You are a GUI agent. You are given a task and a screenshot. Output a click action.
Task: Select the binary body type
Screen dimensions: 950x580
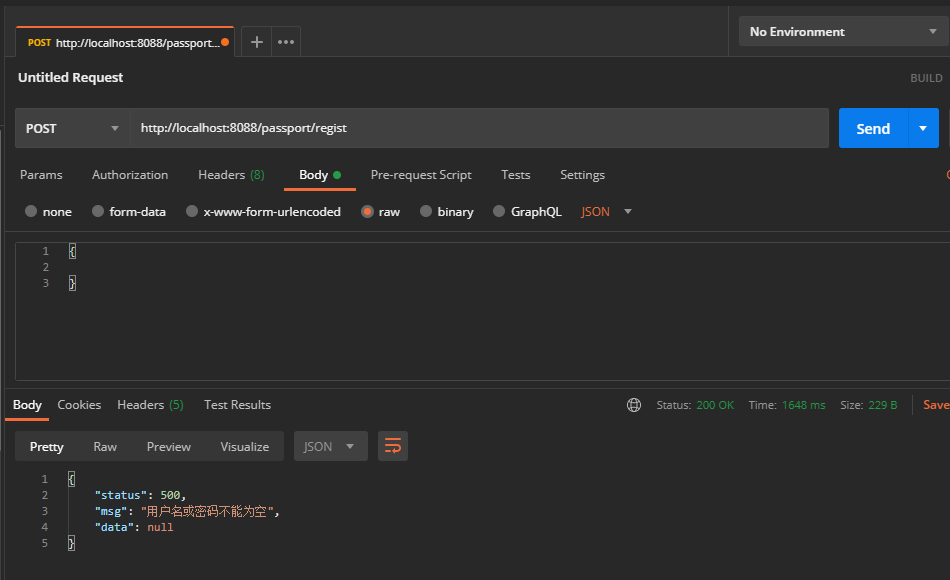pos(447,212)
